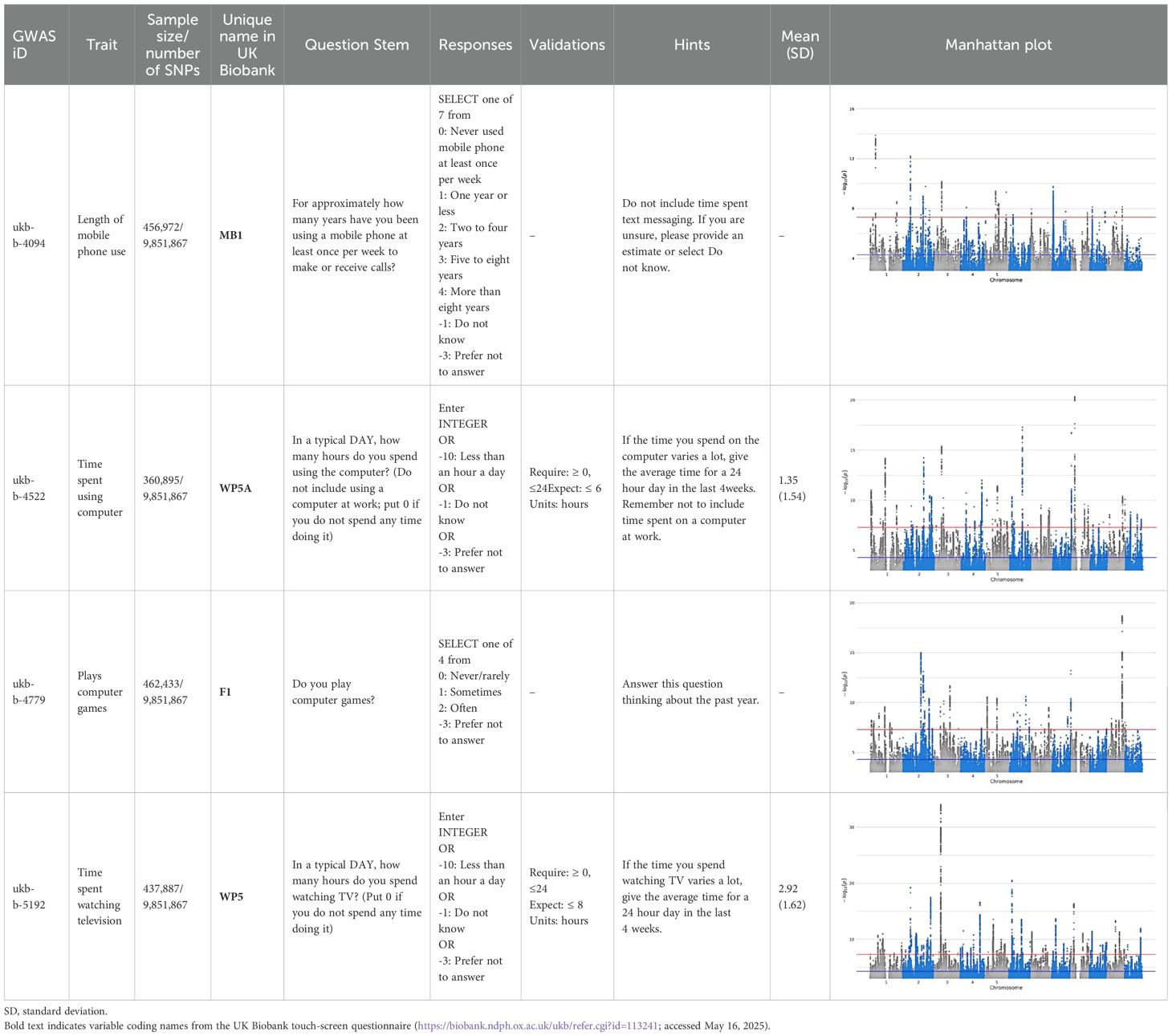Click the question 'Do you play computer games?'
1172x1036 pixels.
[333, 692]
